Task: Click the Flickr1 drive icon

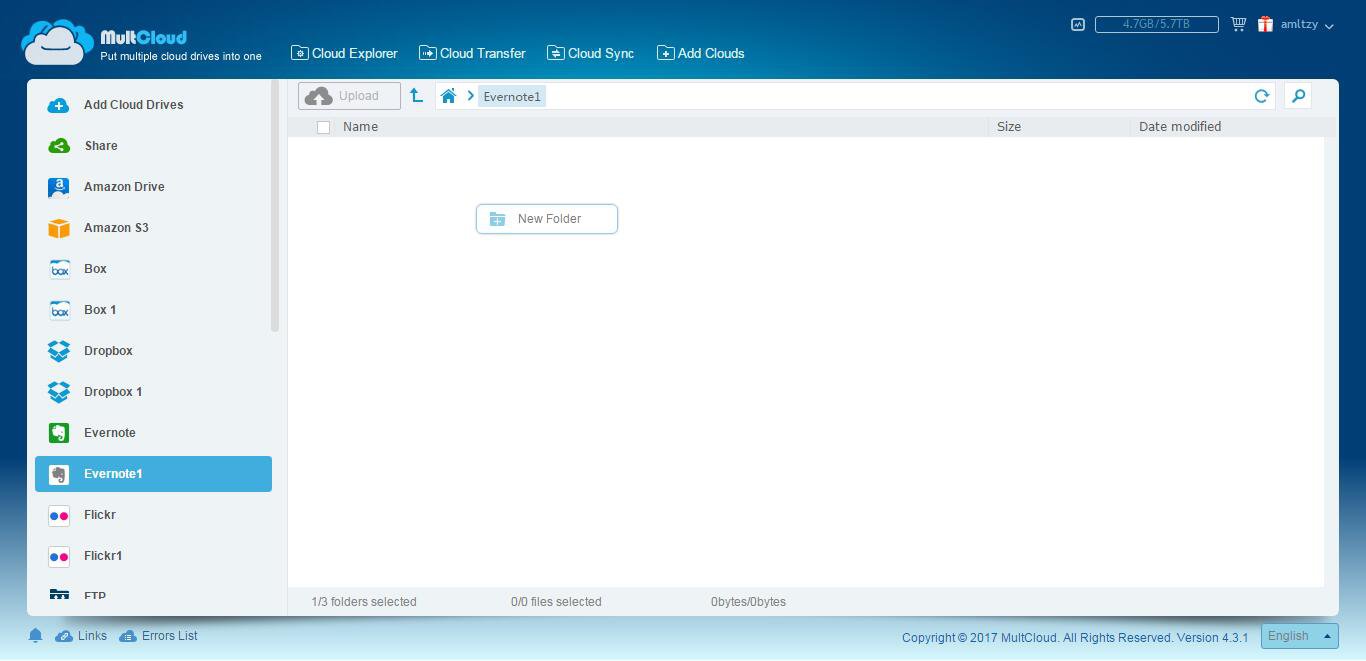Action: (59, 556)
